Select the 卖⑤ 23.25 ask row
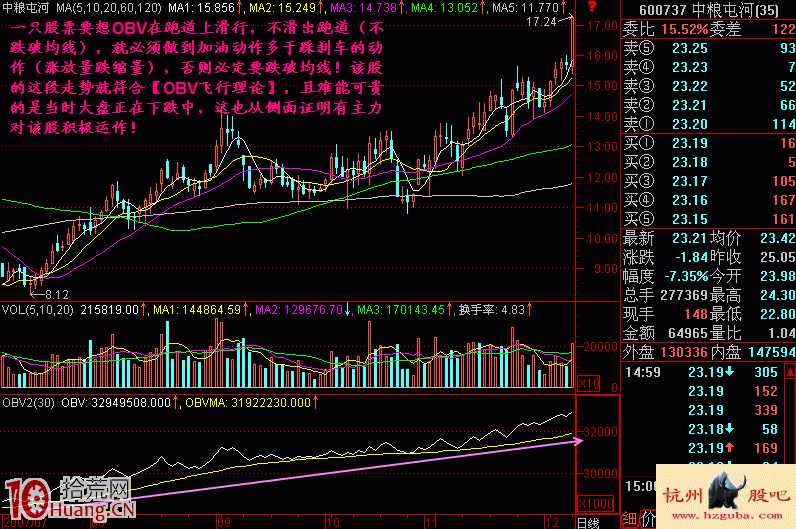 709,48
